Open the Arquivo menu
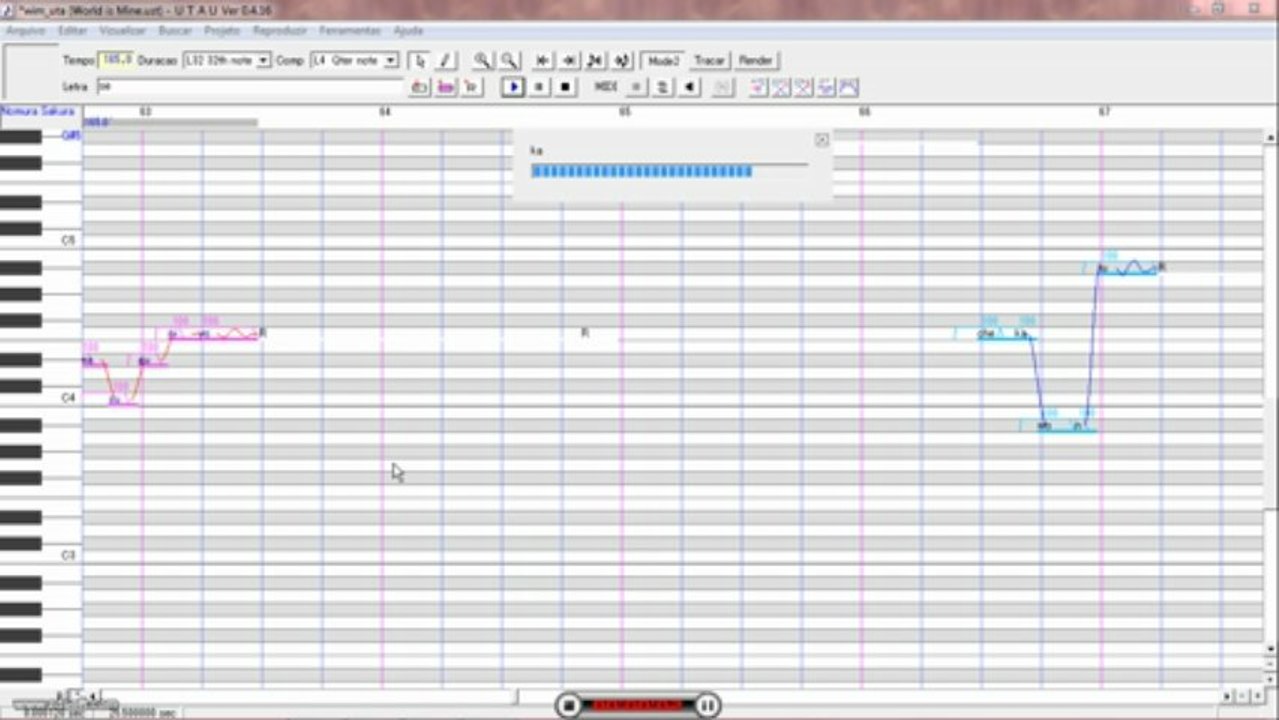 [x=26, y=31]
